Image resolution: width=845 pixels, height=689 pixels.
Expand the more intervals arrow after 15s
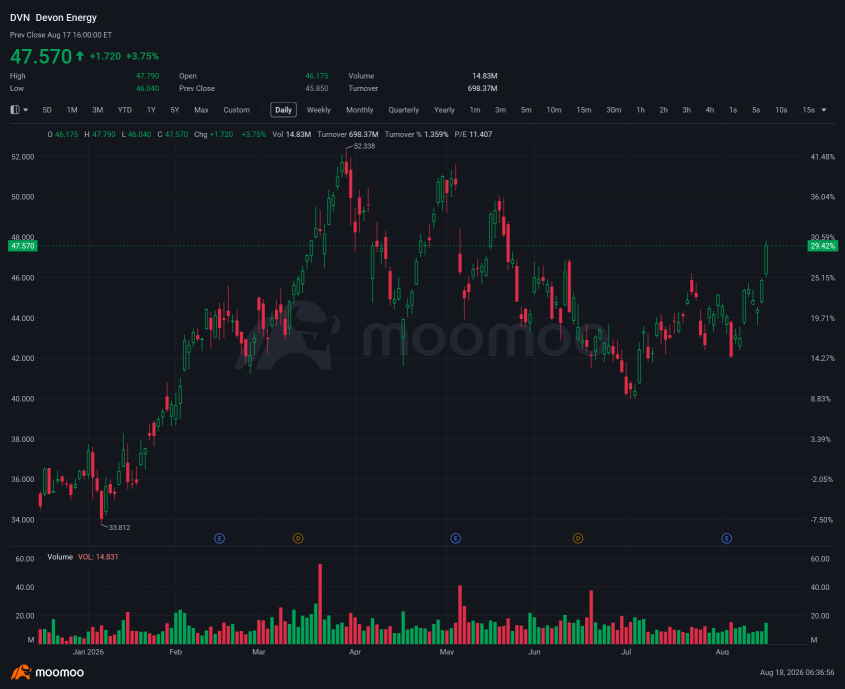tap(824, 110)
